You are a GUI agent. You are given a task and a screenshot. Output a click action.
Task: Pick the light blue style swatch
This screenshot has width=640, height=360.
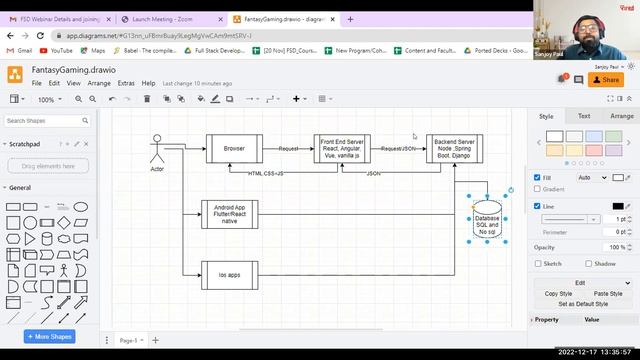tap(594, 136)
